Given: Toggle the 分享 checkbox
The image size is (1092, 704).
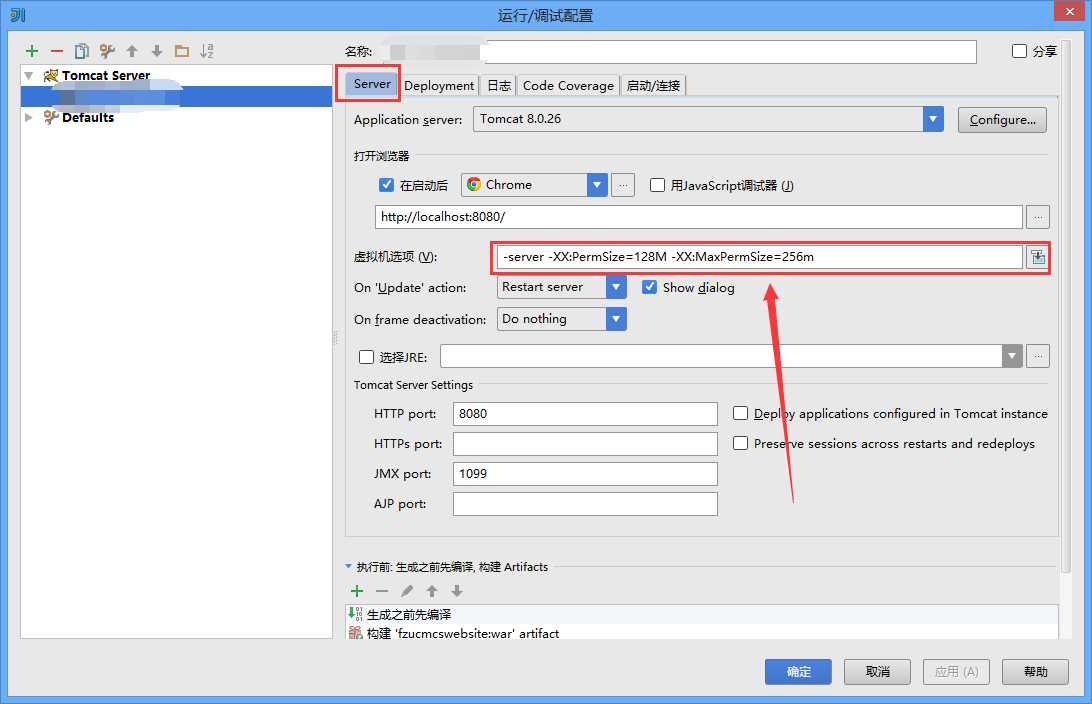Looking at the screenshot, I should 1019,51.
